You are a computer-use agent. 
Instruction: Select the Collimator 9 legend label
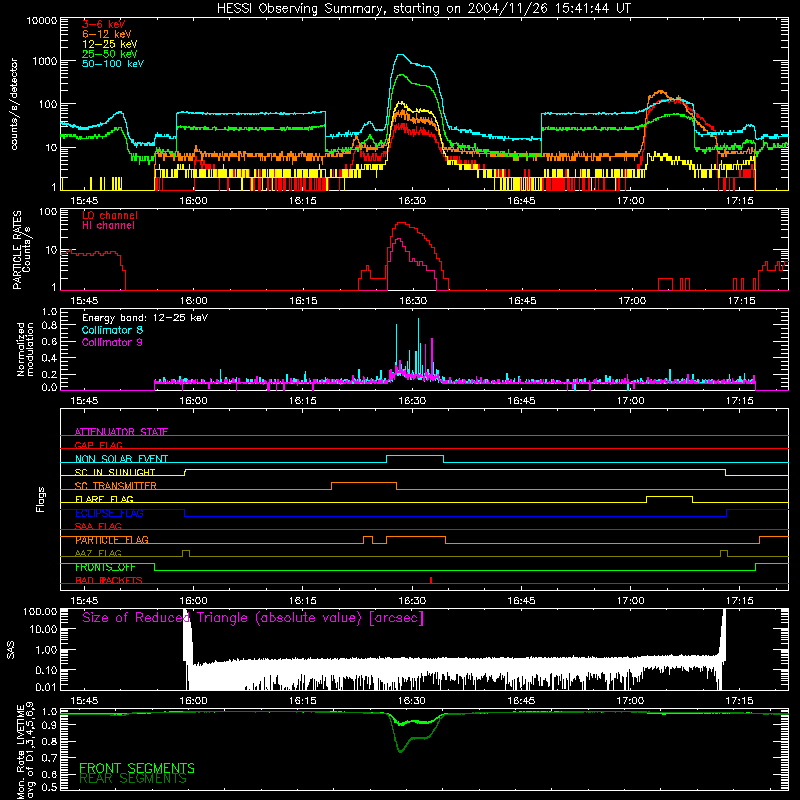[112, 342]
